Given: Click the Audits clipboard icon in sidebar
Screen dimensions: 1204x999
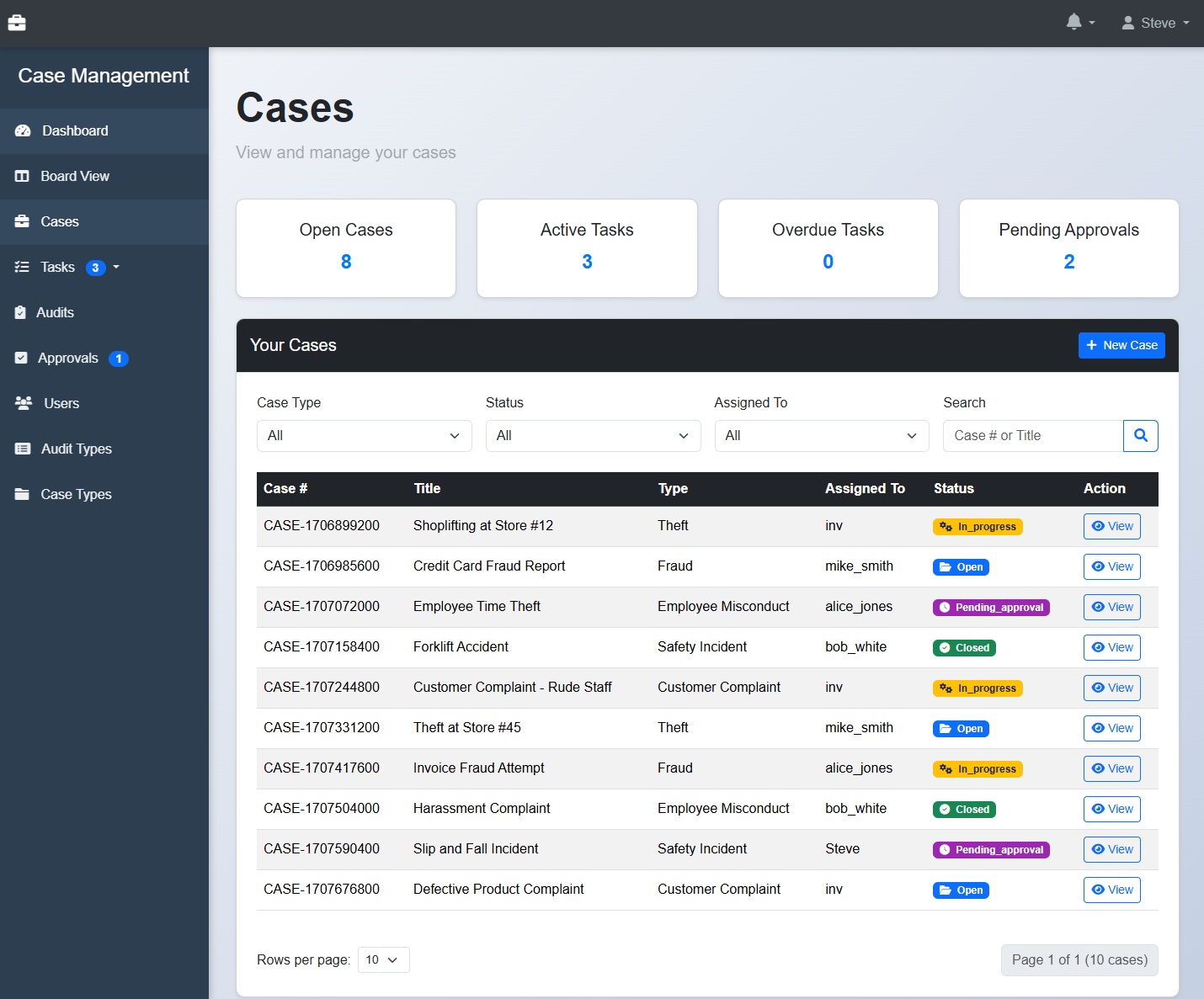Looking at the screenshot, I should [20, 313].
